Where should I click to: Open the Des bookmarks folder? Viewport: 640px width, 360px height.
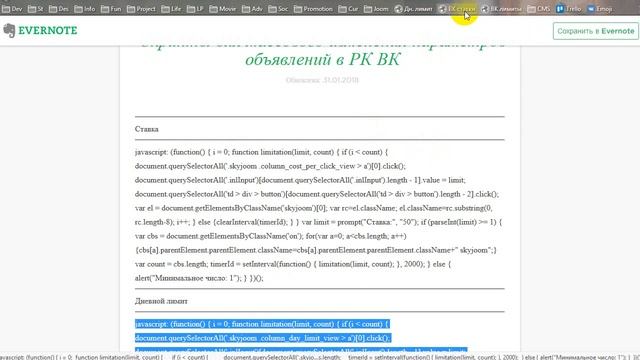59,9
